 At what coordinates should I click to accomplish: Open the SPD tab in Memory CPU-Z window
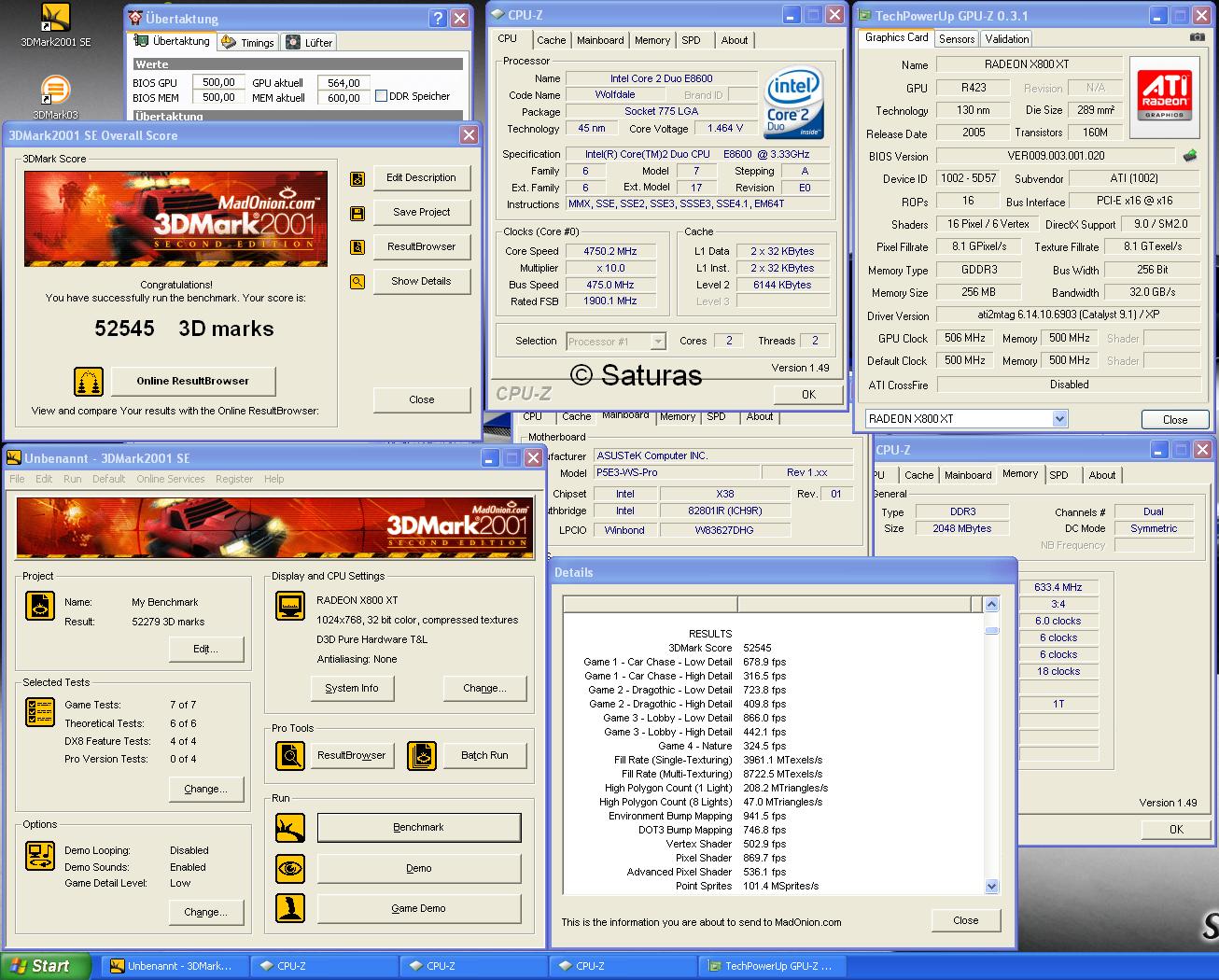click(x=1058, y=475)
